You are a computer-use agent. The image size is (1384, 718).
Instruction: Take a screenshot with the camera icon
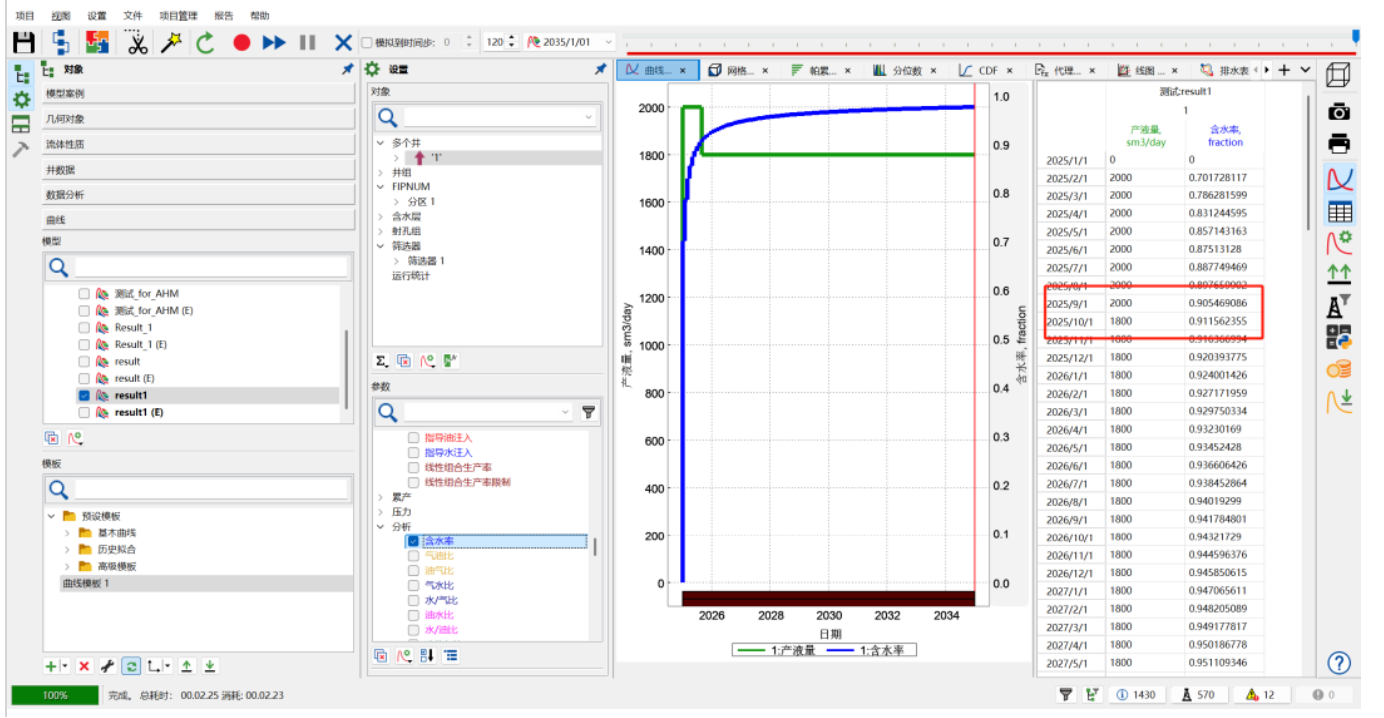(1339, 111)
